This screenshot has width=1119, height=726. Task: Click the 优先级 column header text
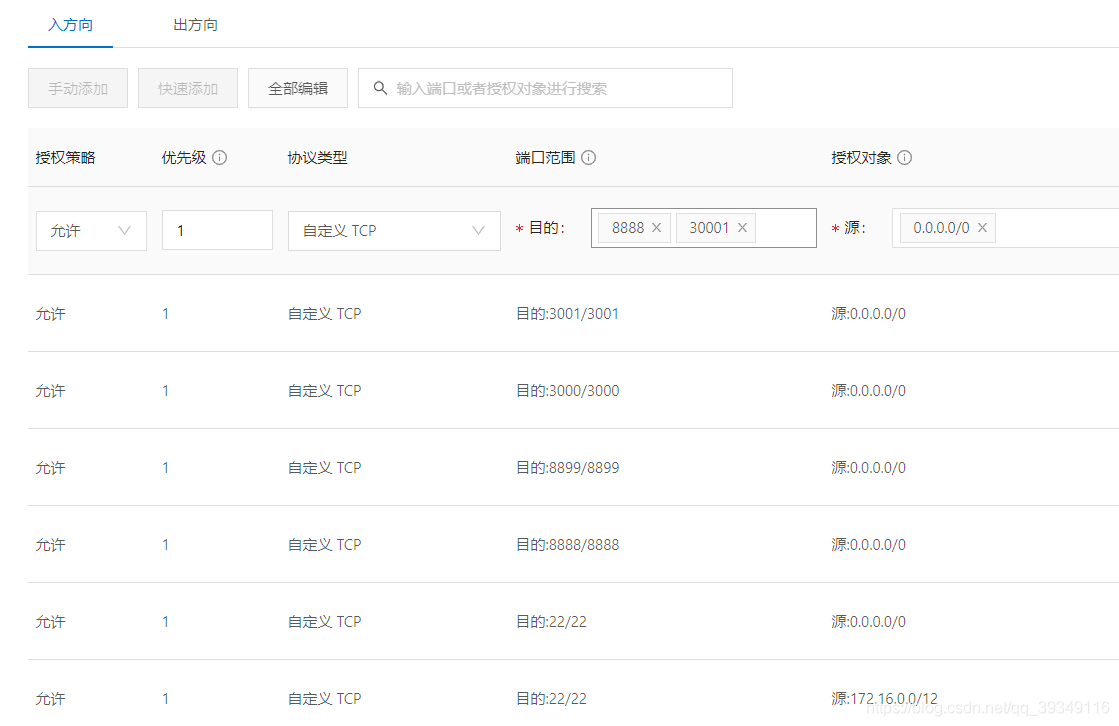click(x=183, y=158)
